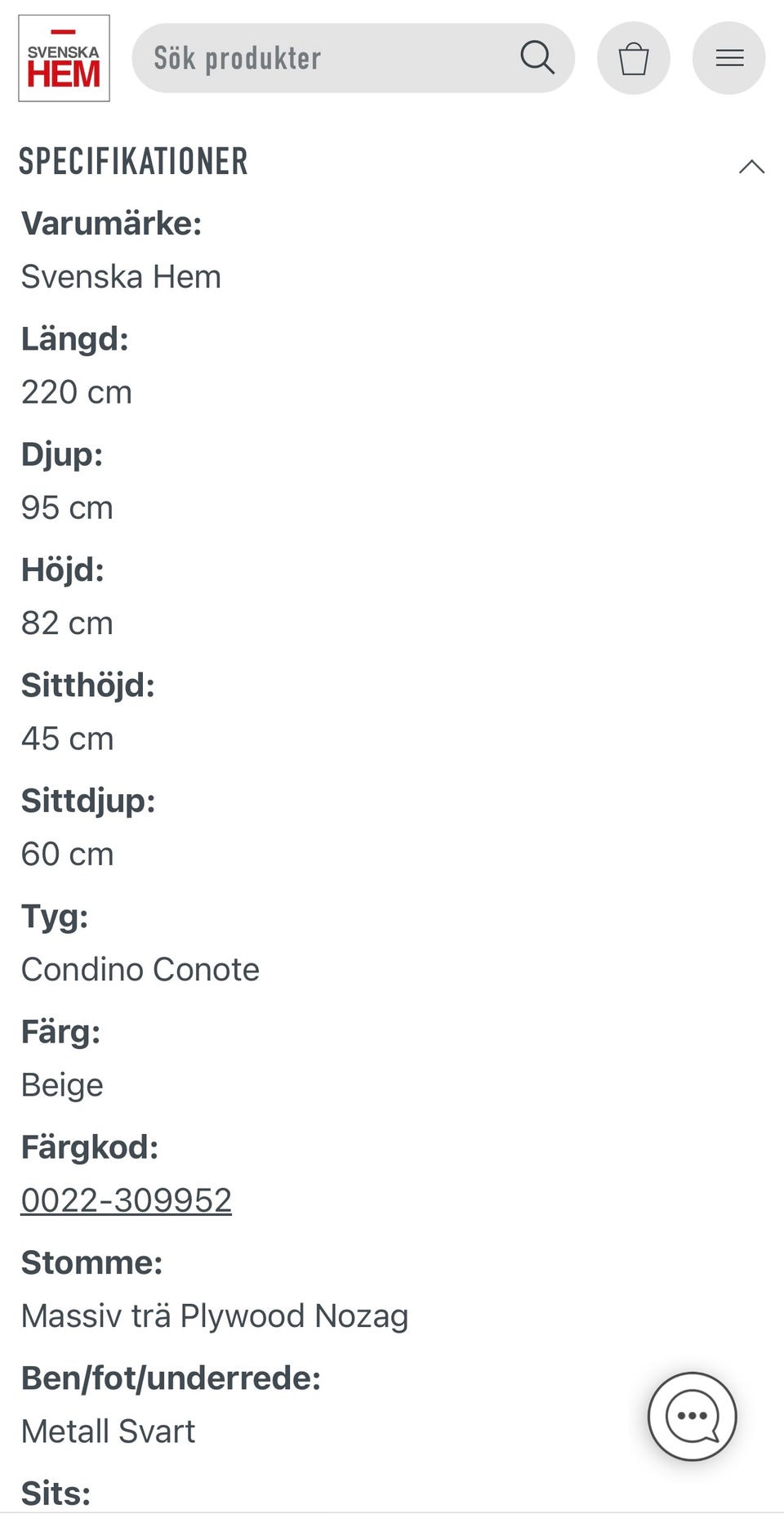784x1514 pixels.
Task: Focus the "Sök produkter" search field
Action: [x=327, y=58]
